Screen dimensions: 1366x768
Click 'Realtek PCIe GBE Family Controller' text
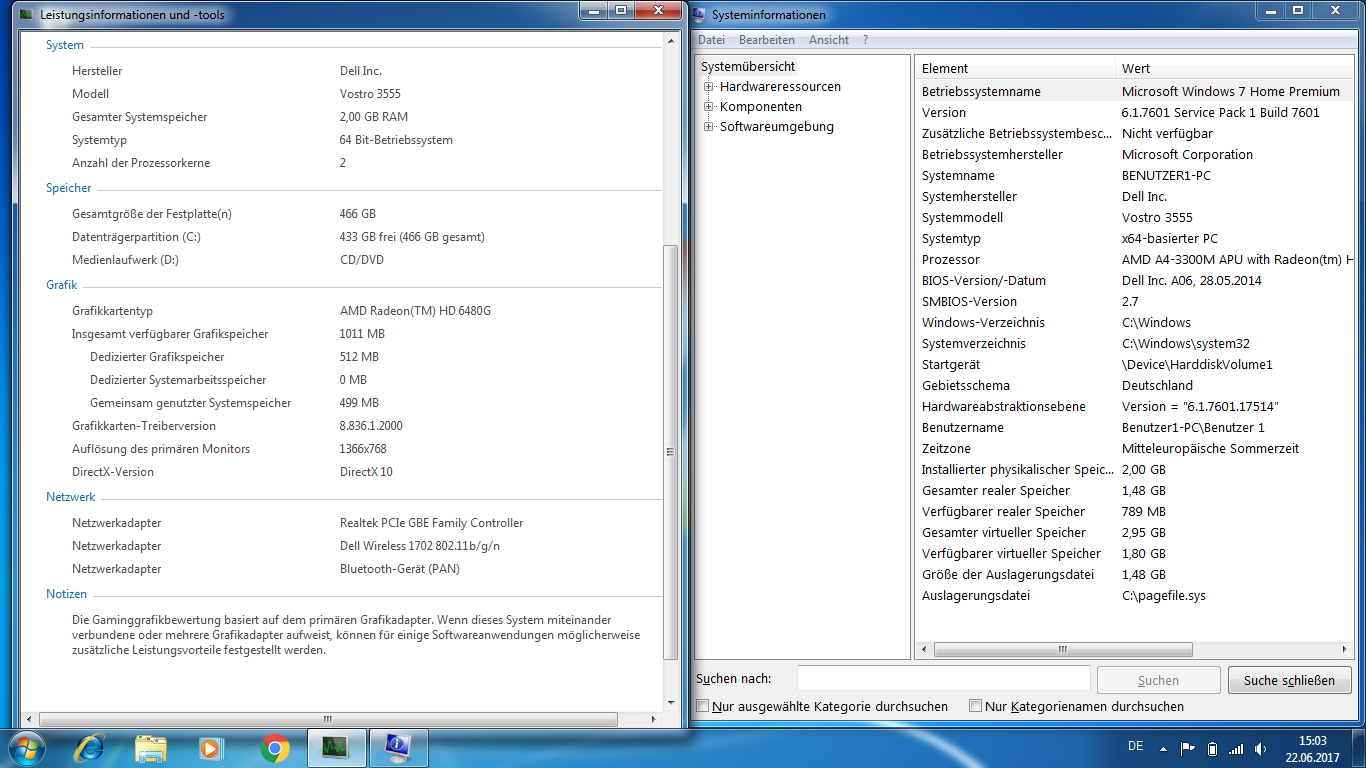point(431,523)
